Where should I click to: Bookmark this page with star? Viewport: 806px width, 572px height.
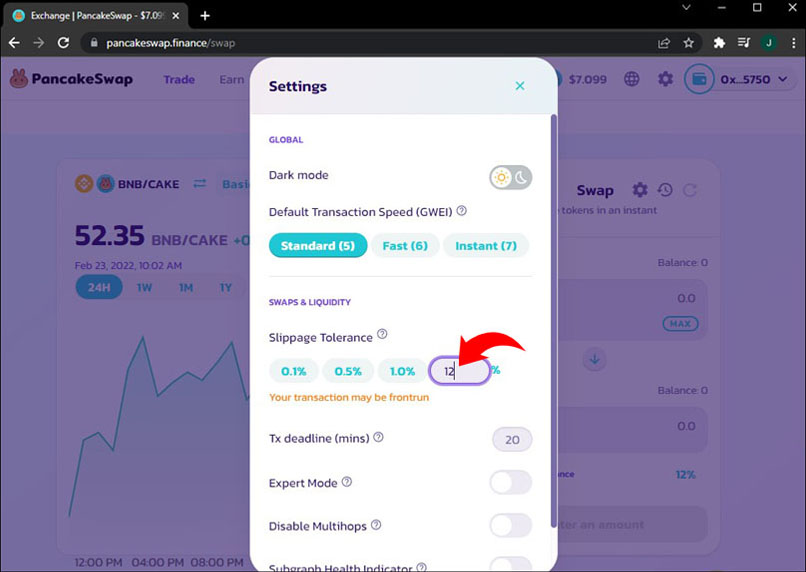coord(688,43)
